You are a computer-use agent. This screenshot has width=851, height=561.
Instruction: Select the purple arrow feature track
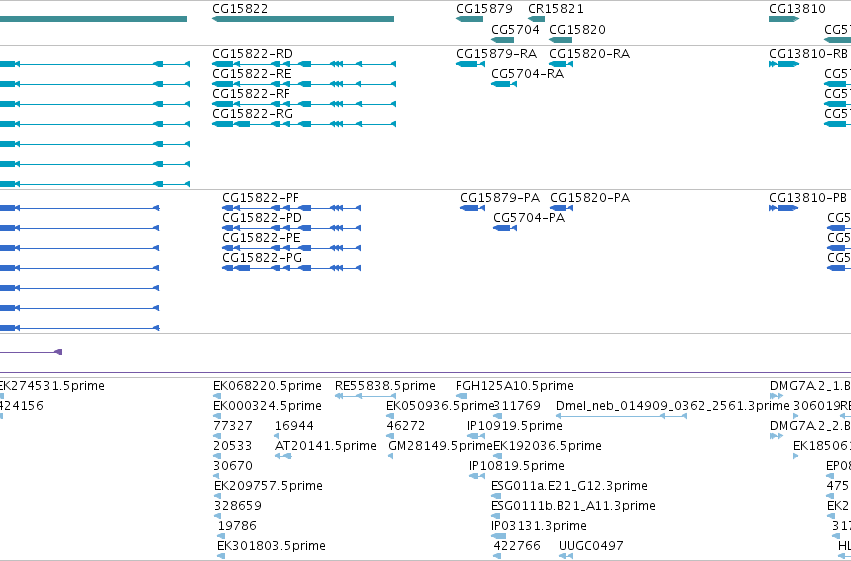(31, 352)
